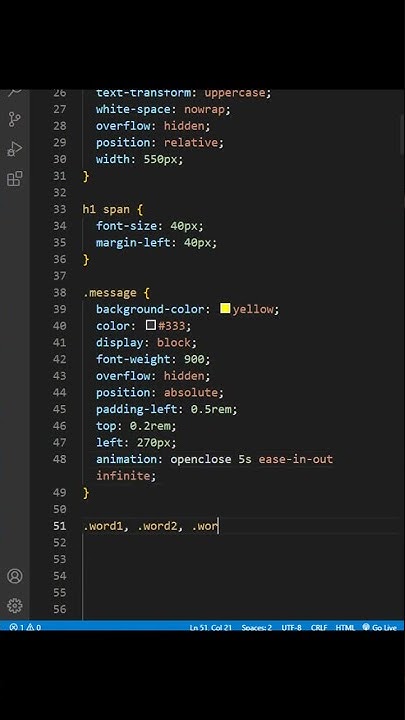Click 'position: absolute;' line
405x720 pixels.
point(160,393)
